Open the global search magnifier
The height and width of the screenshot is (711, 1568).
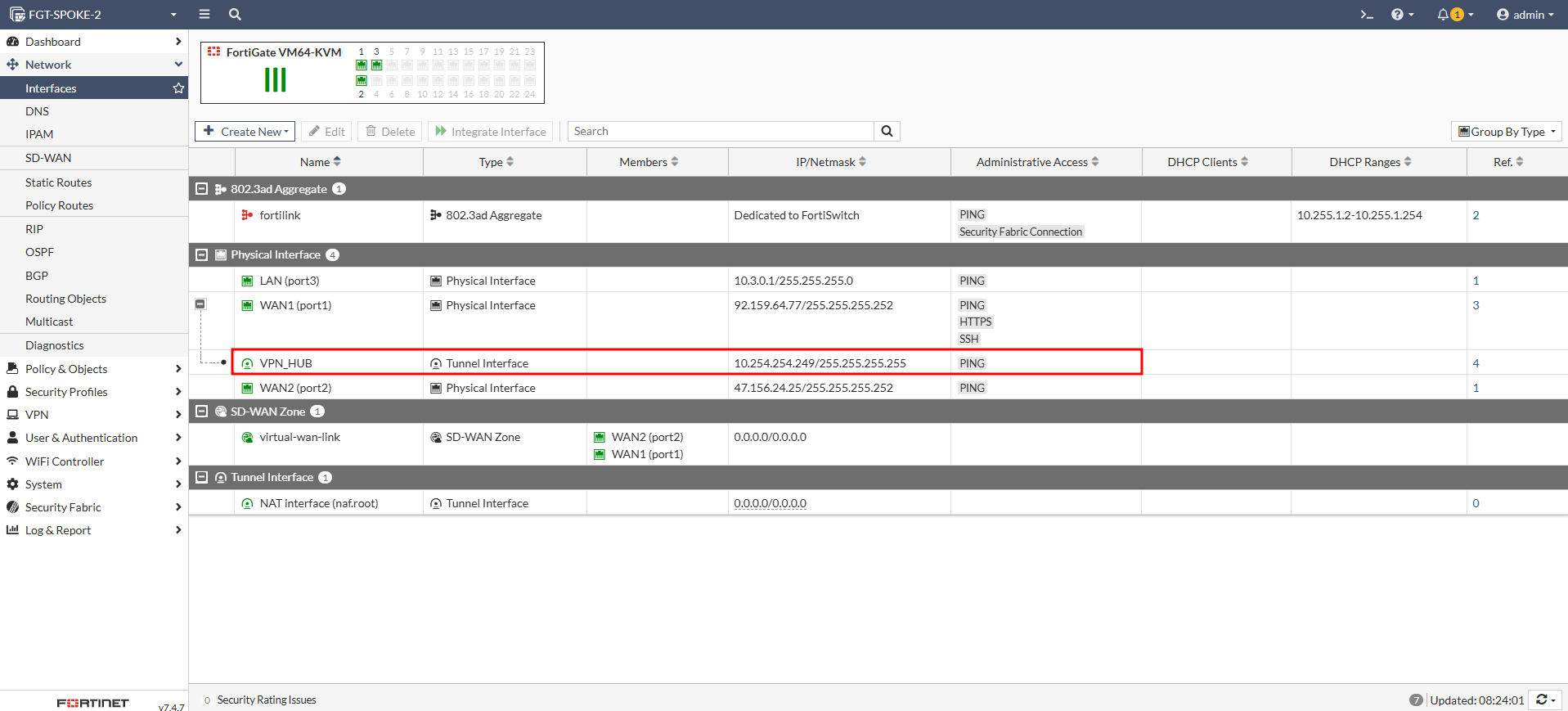235,14
